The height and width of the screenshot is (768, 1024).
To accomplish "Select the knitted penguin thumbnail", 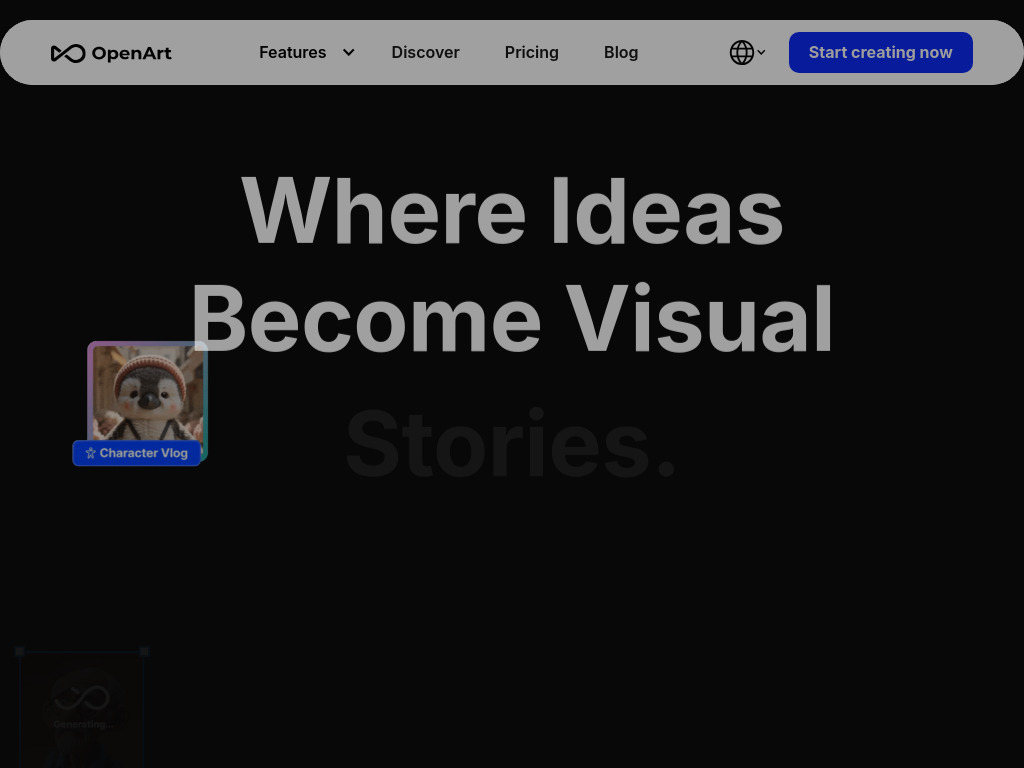I will pyautogui.click(x=147, y=393).
